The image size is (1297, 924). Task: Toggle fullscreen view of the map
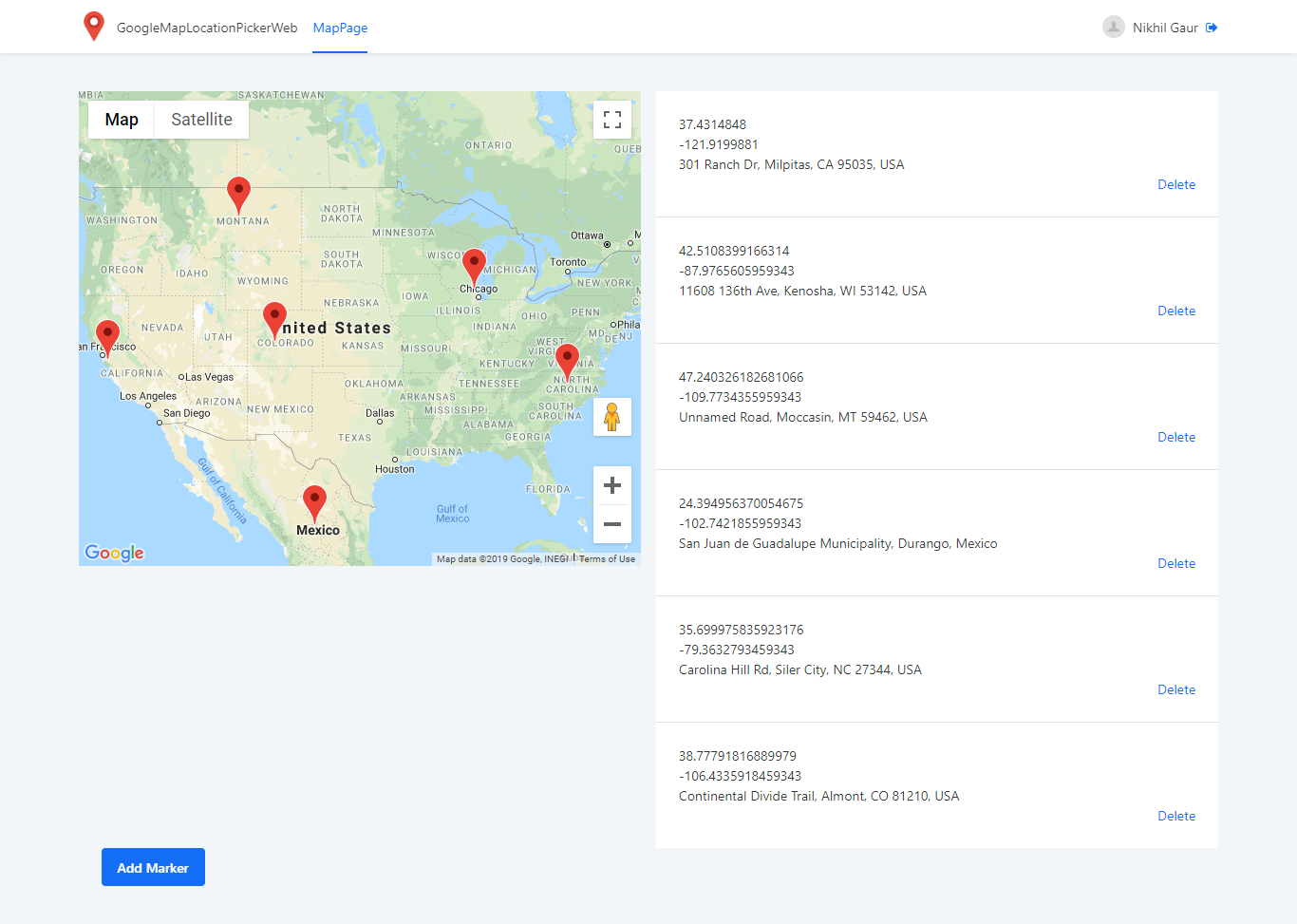tap(612, 120)
